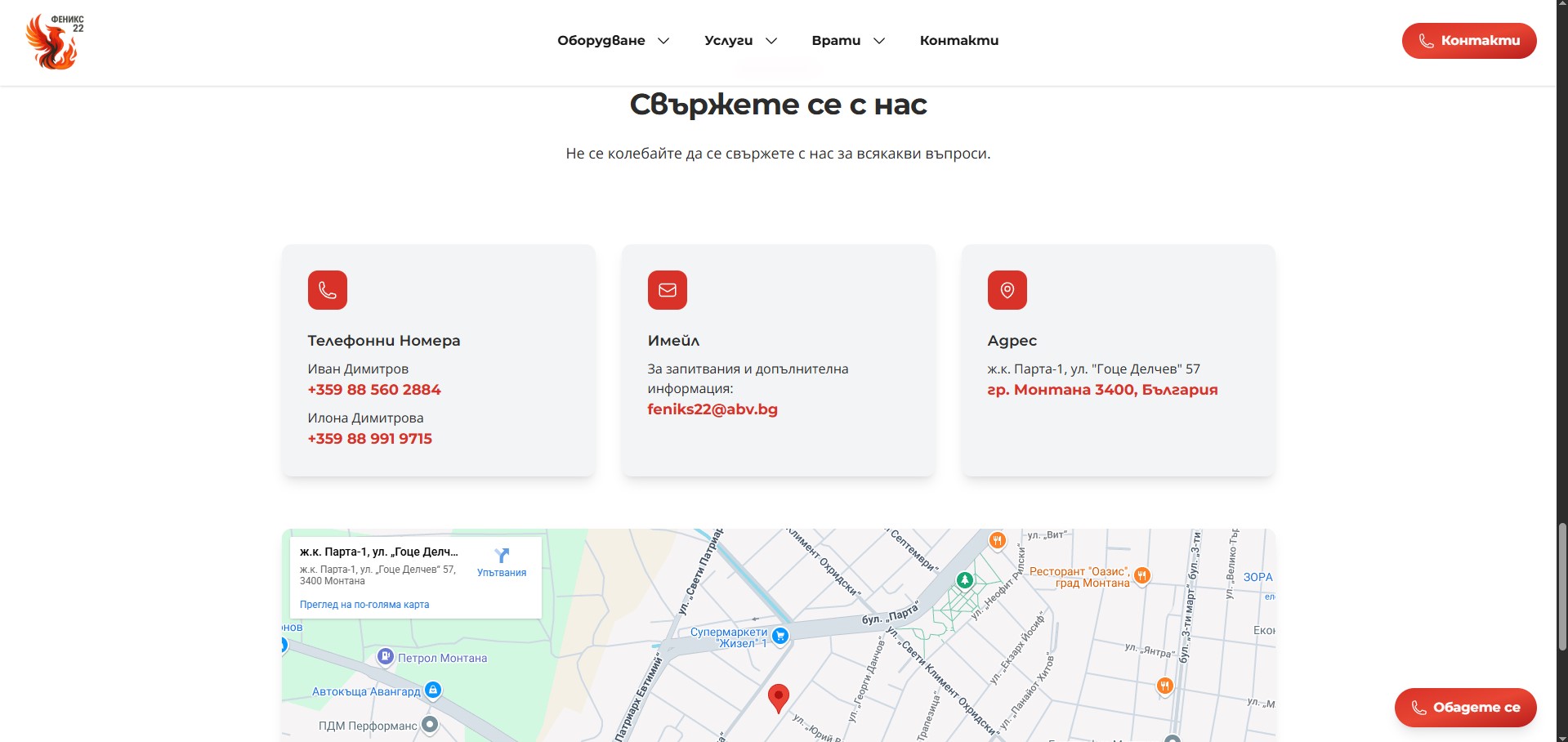Click the Упътвания directions arrow on the map

click(x=501, y=555)
